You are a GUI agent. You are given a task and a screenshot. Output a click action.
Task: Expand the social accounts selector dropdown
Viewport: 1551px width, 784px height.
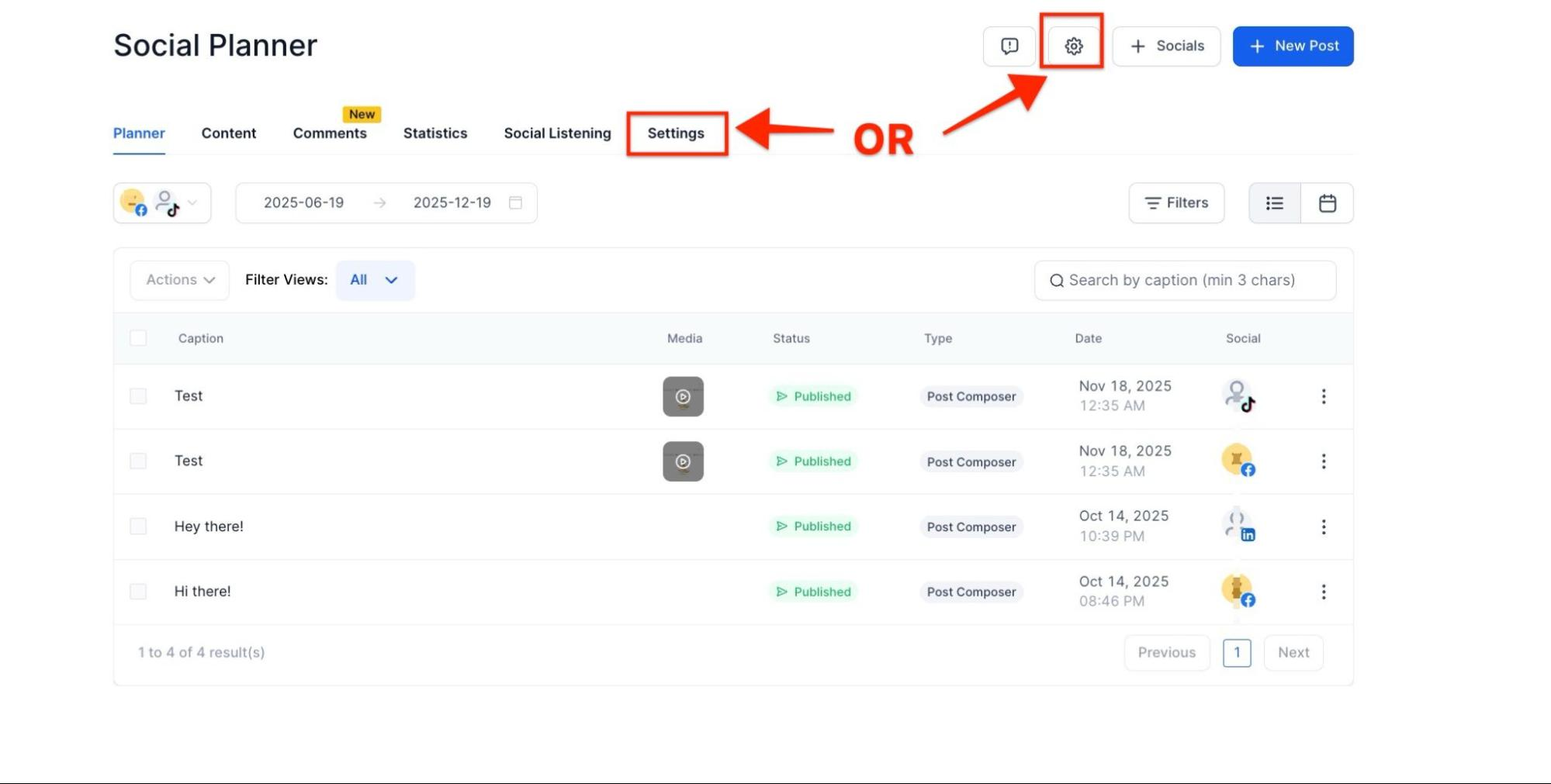click(162, 203)
